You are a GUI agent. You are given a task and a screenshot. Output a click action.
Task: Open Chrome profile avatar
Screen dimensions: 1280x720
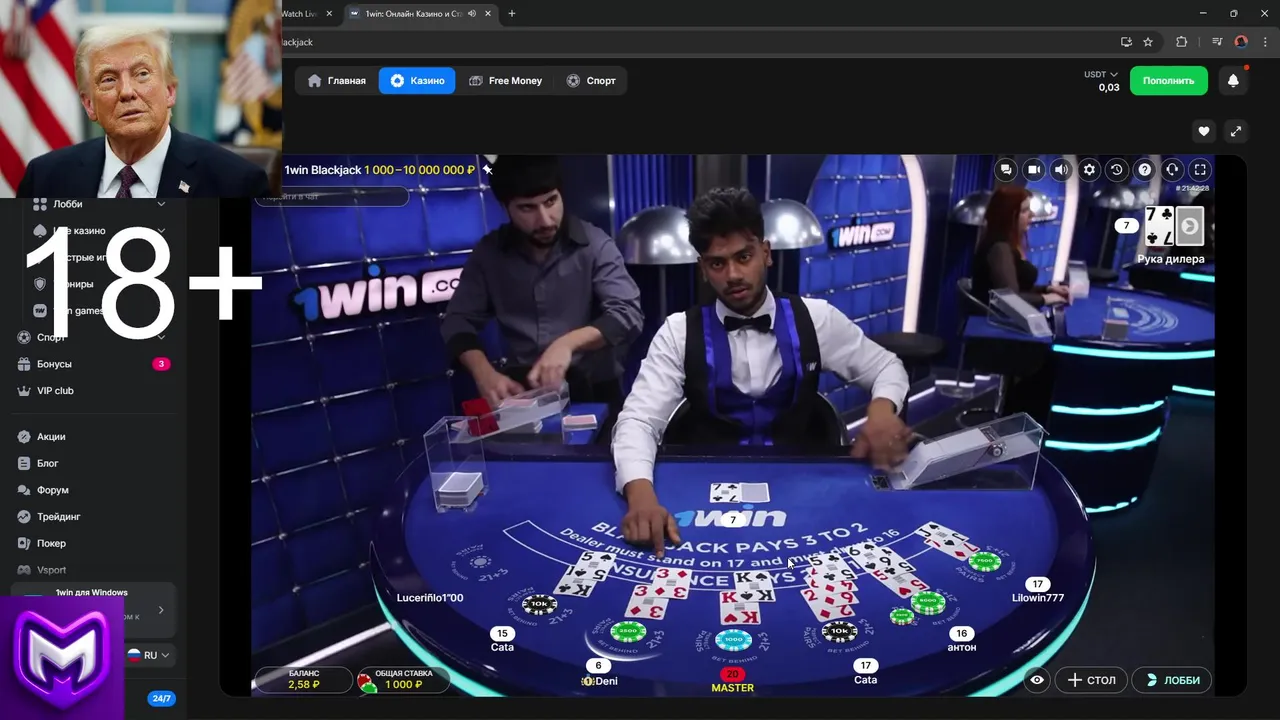click(x=1241, y=42)
